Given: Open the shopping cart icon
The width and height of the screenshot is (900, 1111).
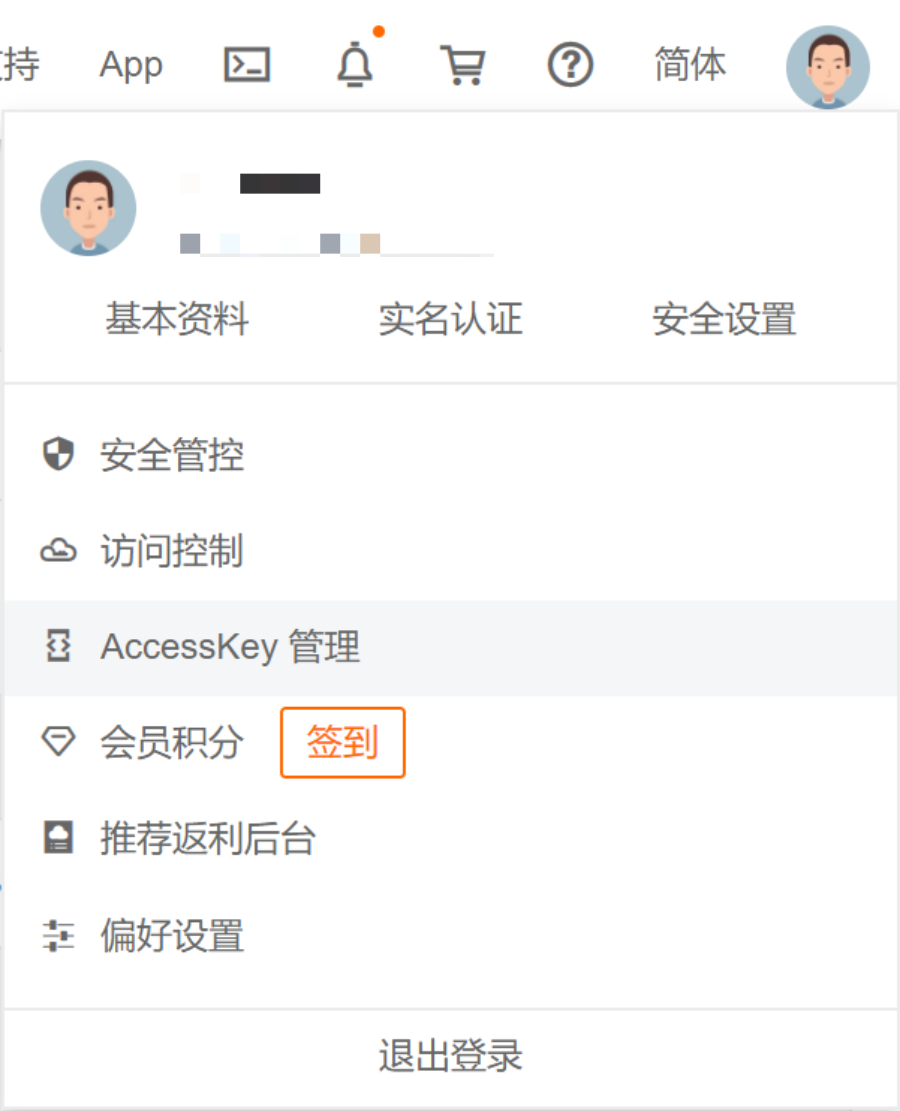Looking at the screenshot, I should (462, 66).
